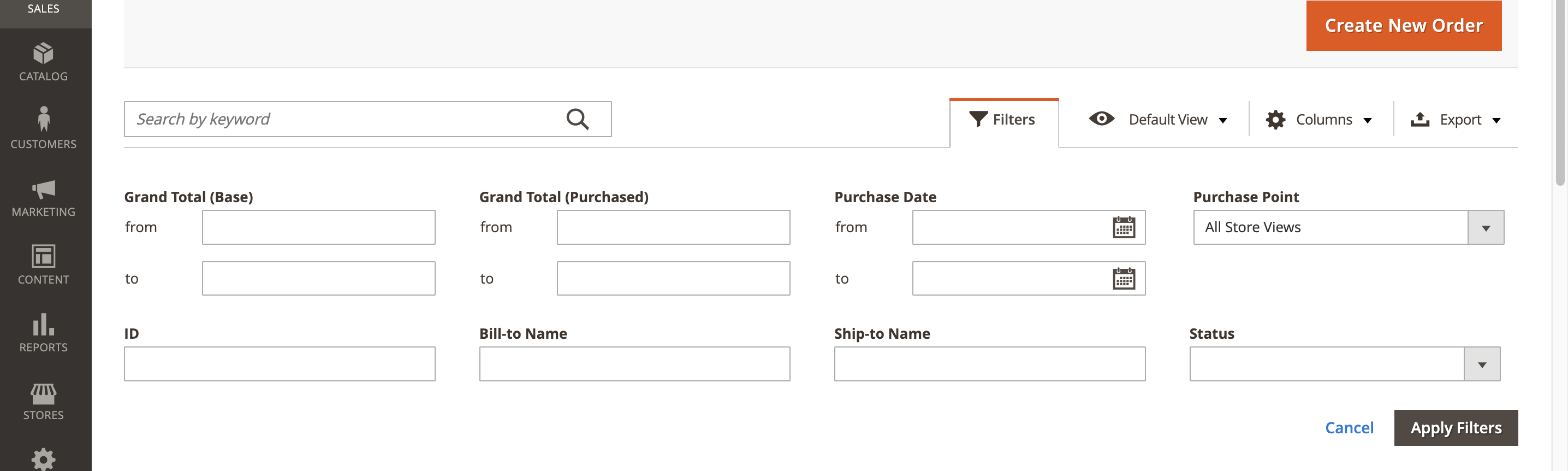Click Create New Order button
Image resolution: width=1568 pixels, height=471 pixels.
(x=1404, y=26)
